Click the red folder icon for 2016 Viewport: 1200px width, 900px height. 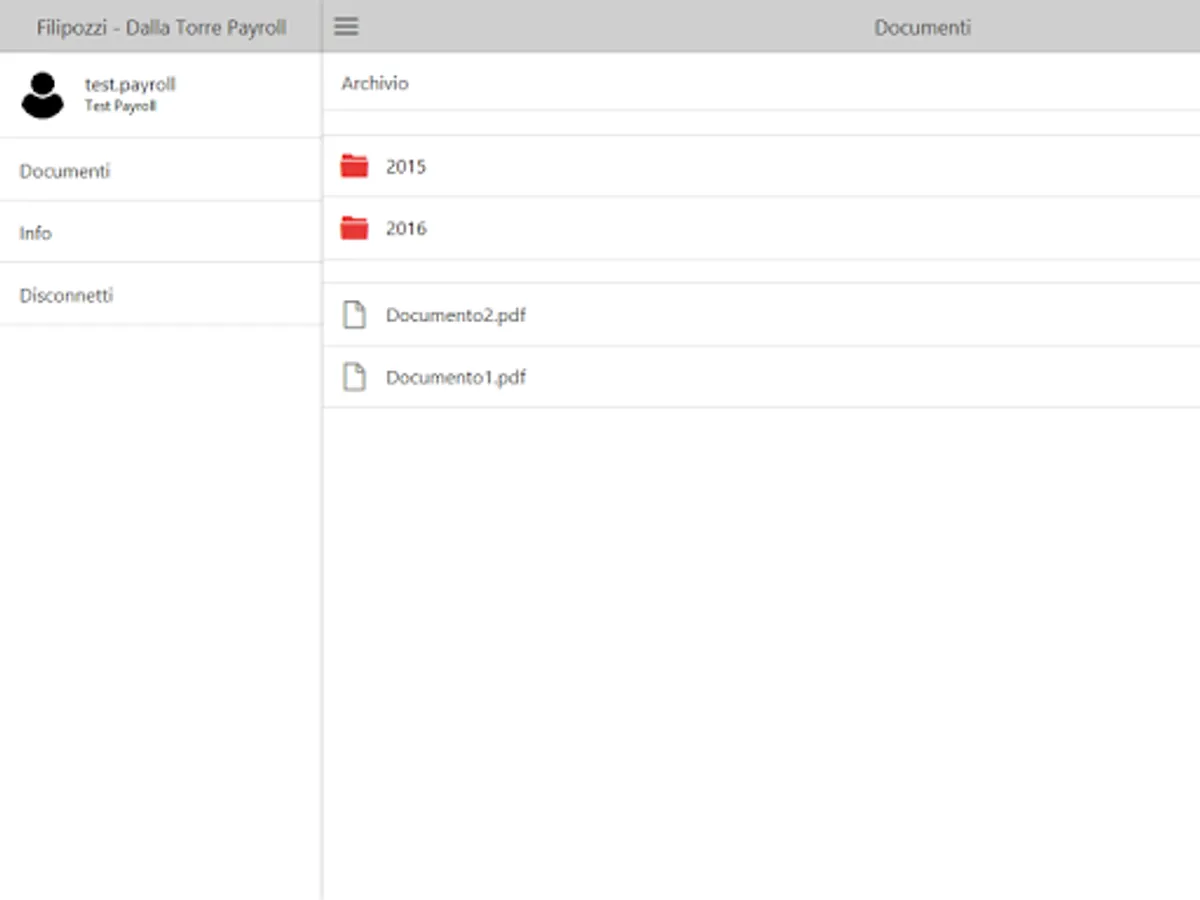[354, 228]
